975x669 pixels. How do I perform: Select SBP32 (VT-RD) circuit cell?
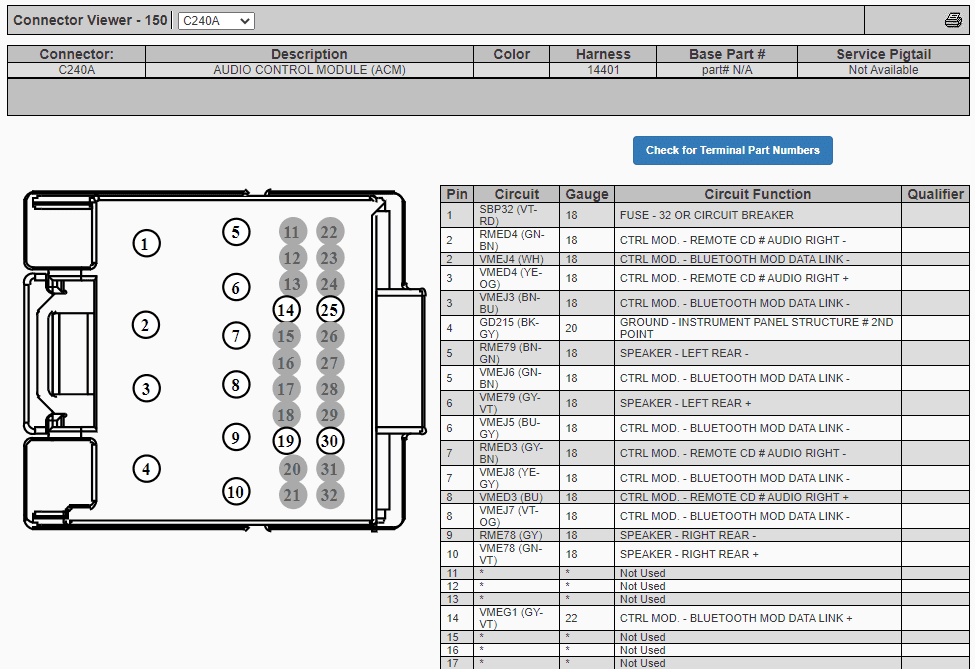click(x=517, y=215)
